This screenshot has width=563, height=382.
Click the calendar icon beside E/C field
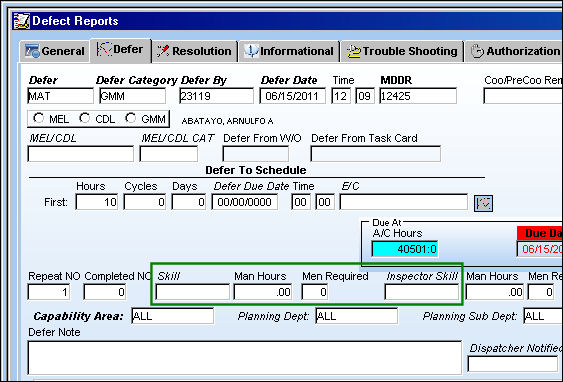(x=483, y=203)
